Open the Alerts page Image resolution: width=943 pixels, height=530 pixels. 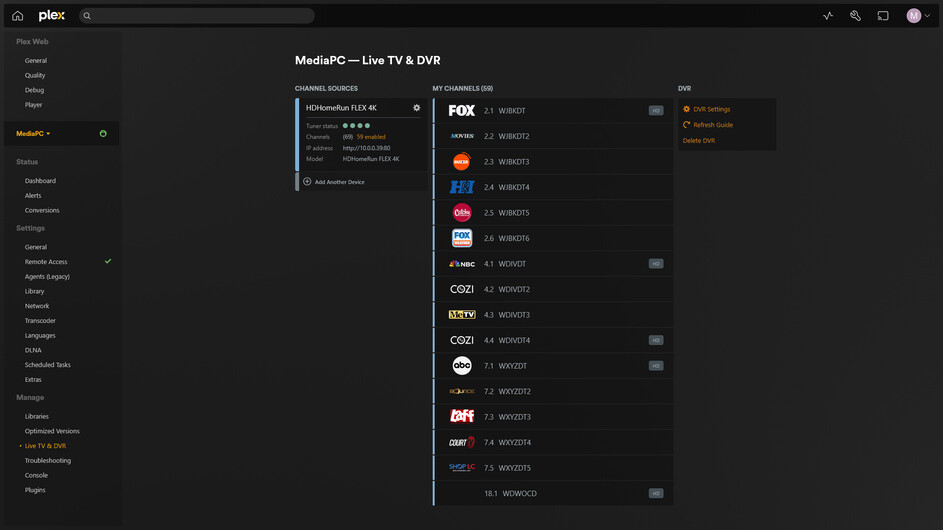tap(33, 196)
